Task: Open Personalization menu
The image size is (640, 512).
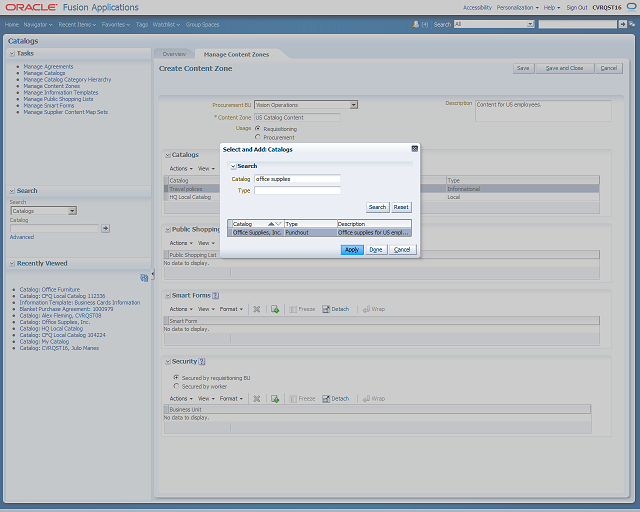Action: pyautogui.click(x=517, y=7)
